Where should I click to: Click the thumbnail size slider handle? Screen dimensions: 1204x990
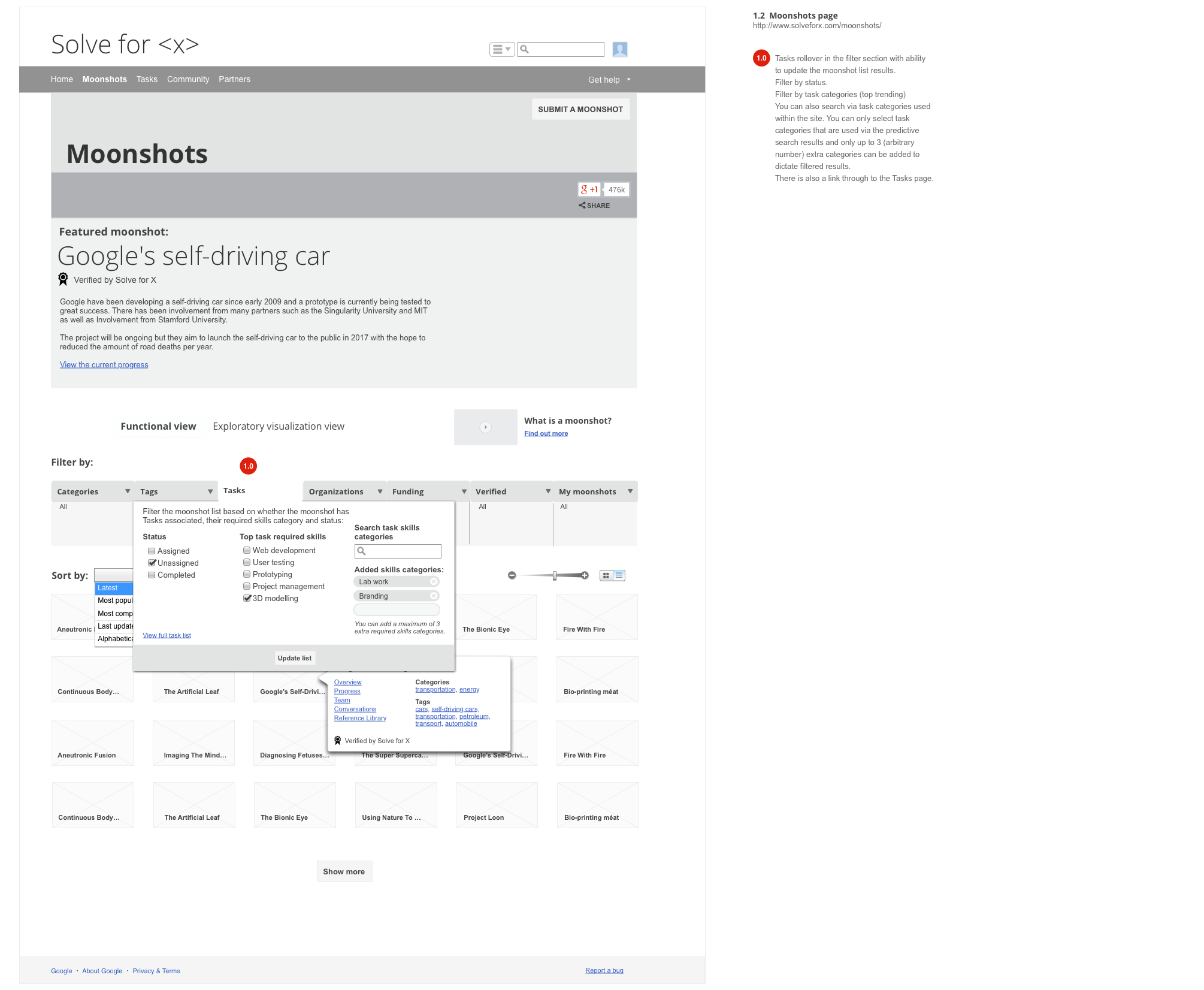[555, 575]
